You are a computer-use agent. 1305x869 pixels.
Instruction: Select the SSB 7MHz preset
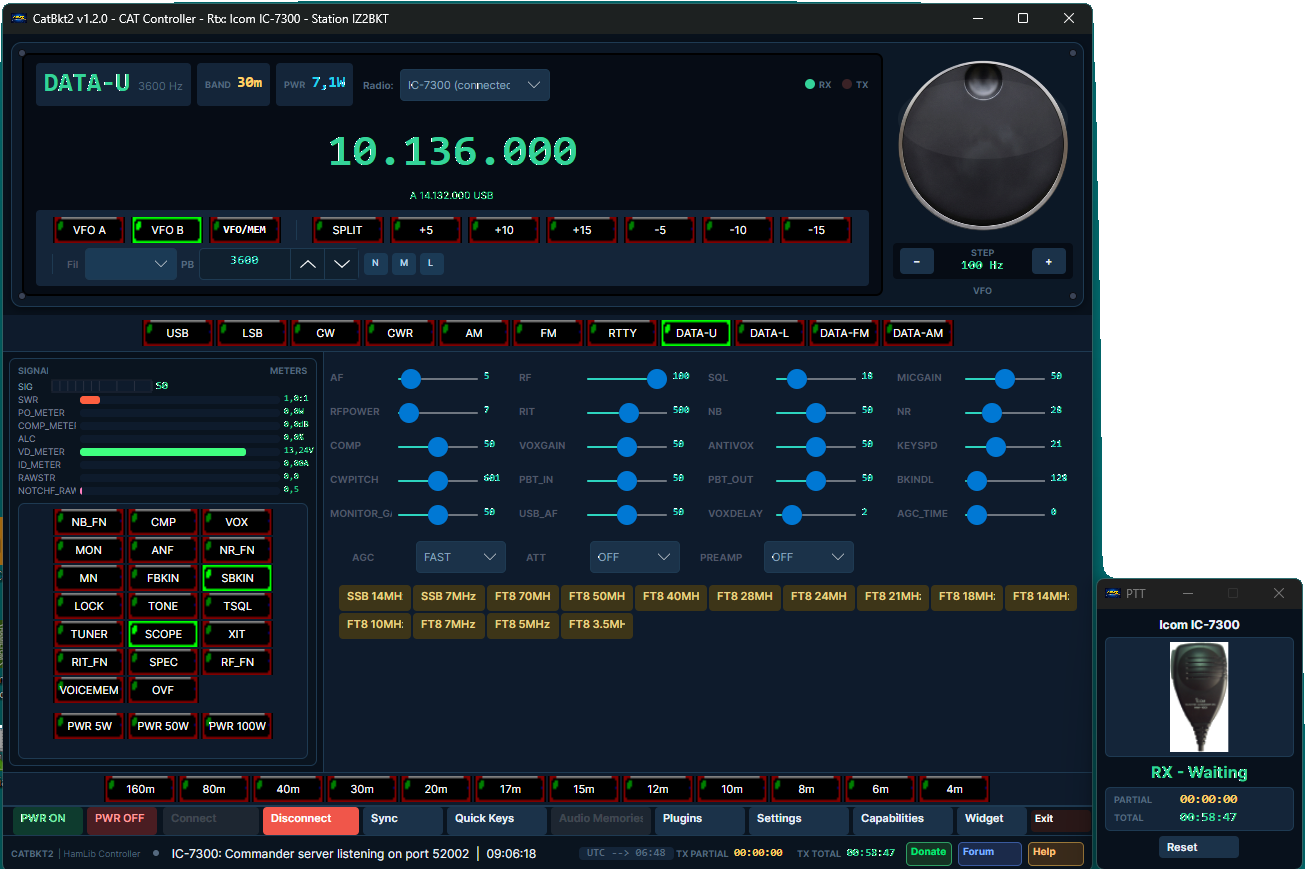[x=448, y=597]
